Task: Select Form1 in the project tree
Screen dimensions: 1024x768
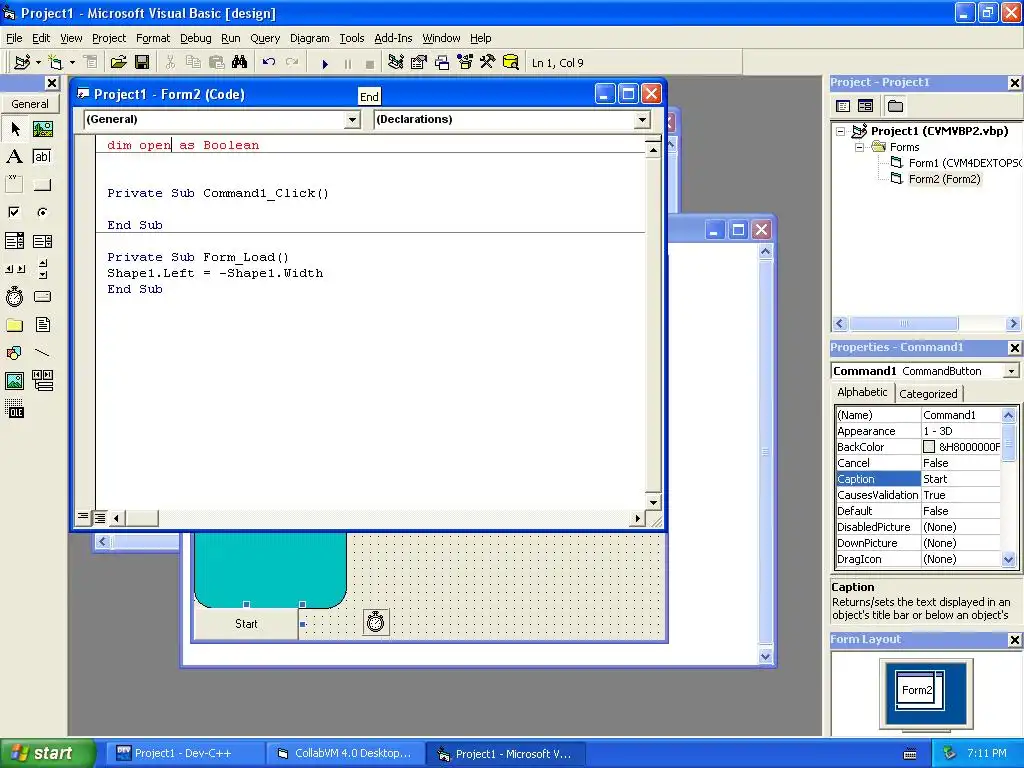Action: click(955, 163)
